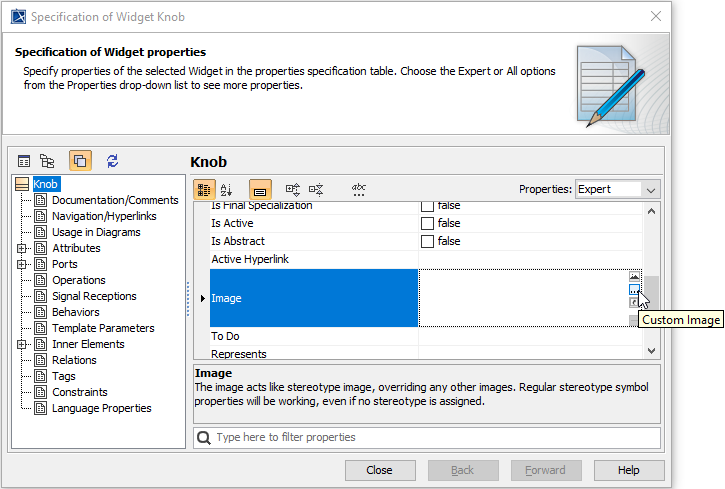Click the scroll down arrow of properties table
This screenshot has height=489, width=725.
(x=651, y=351)
